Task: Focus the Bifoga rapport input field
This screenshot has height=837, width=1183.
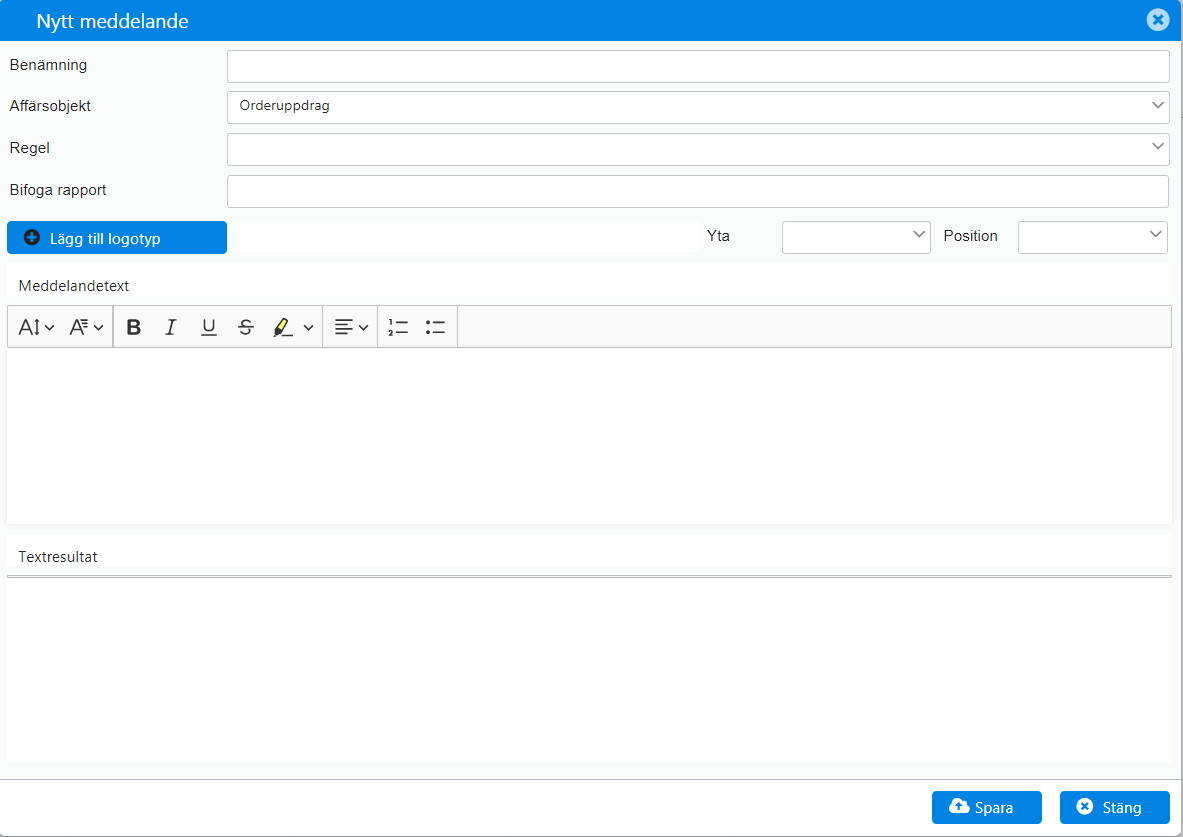Action: [x=698, y=192]
